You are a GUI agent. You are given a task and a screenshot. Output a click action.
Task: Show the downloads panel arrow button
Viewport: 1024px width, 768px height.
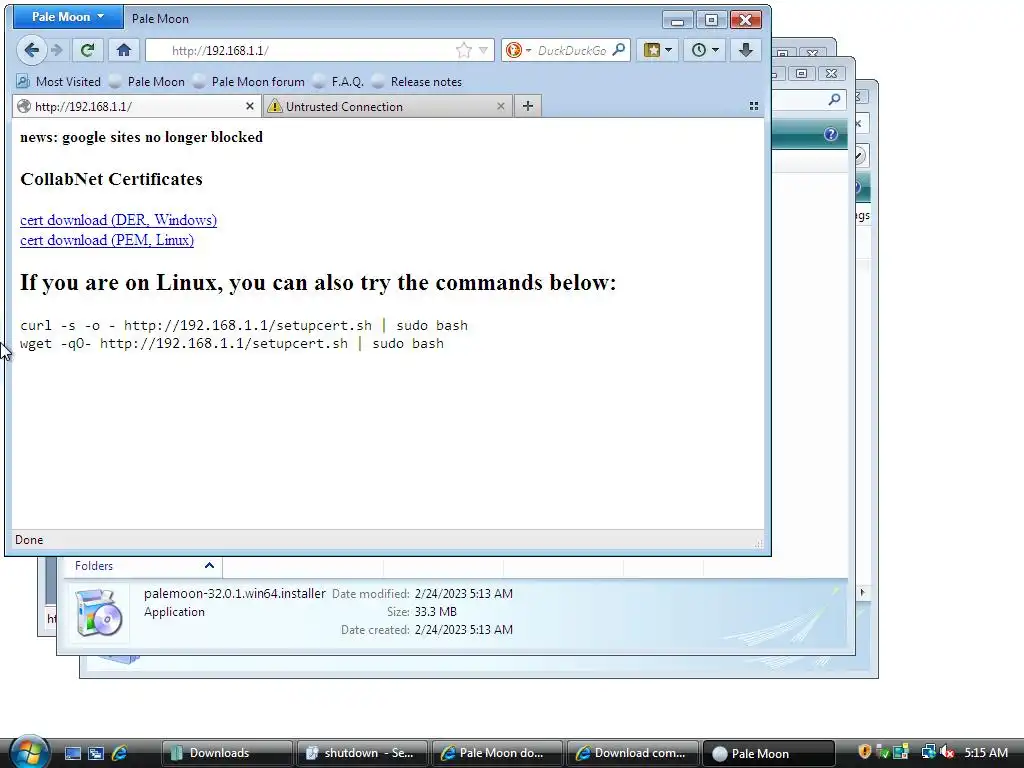point(746,50)
